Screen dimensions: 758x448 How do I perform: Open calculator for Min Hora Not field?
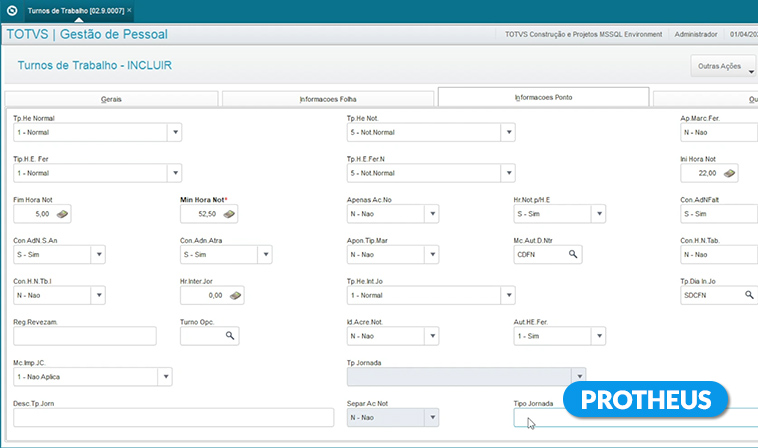pos(229,214)
